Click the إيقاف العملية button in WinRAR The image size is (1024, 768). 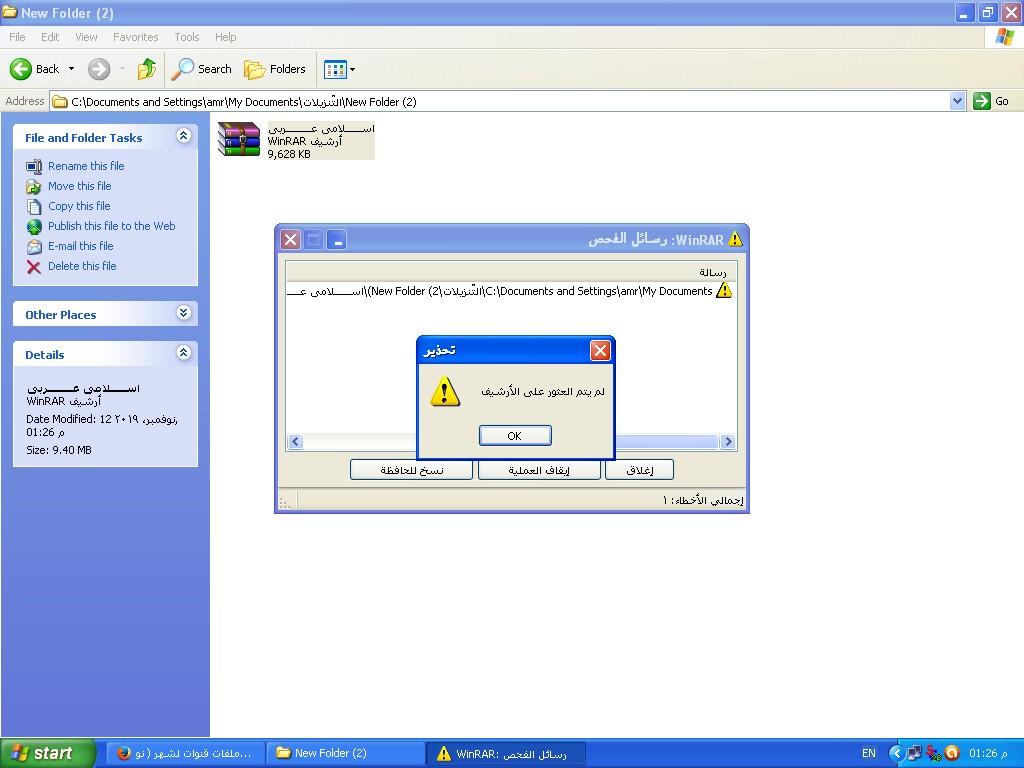539,470
